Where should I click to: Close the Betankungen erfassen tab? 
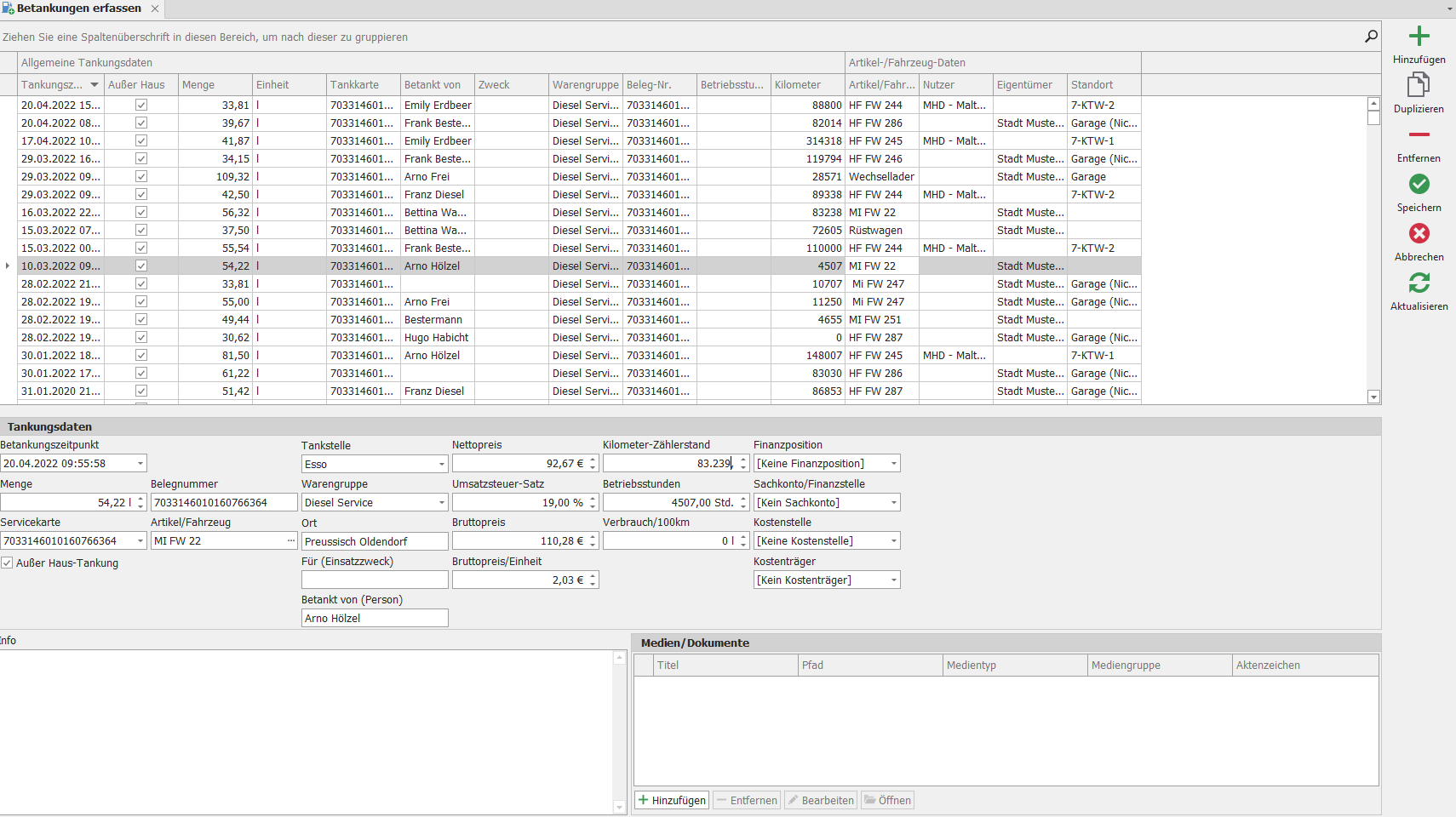tap(155, 9)
